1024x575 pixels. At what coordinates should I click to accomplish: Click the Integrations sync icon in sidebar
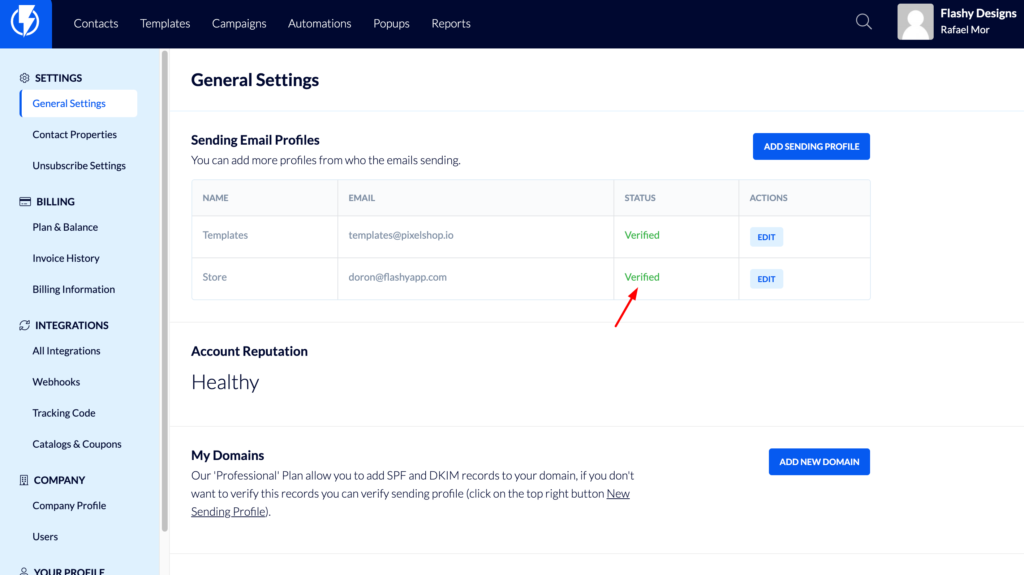(24, 325)
